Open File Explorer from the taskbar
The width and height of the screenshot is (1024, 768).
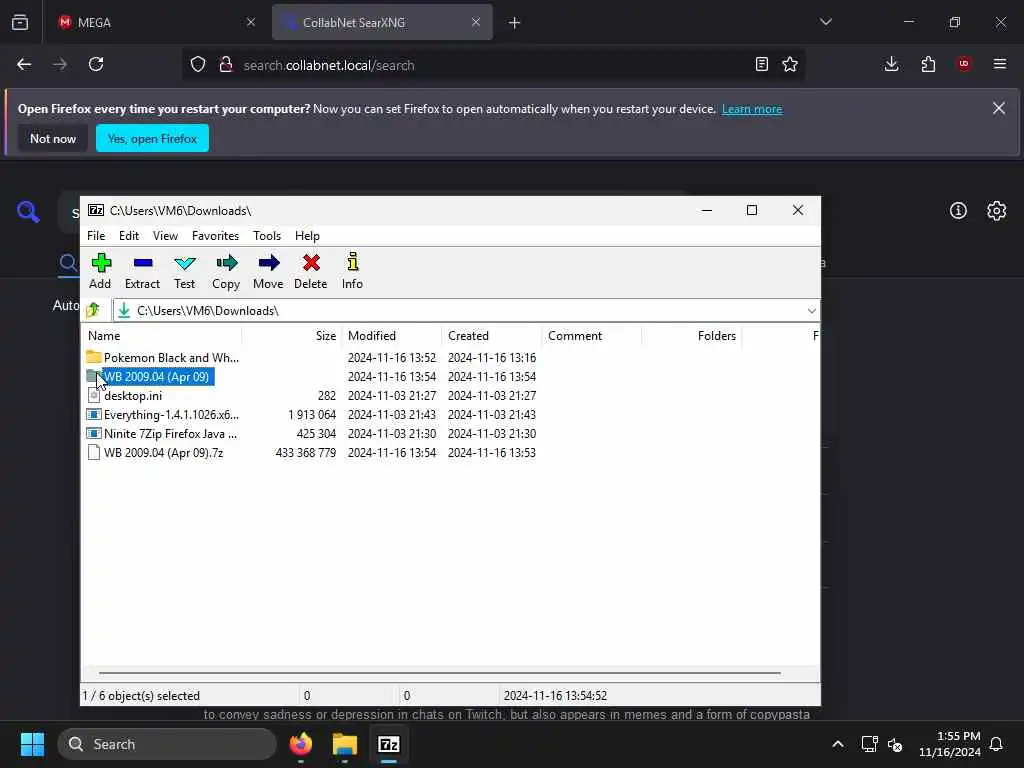pyautogui.click(x=345, y=744)
